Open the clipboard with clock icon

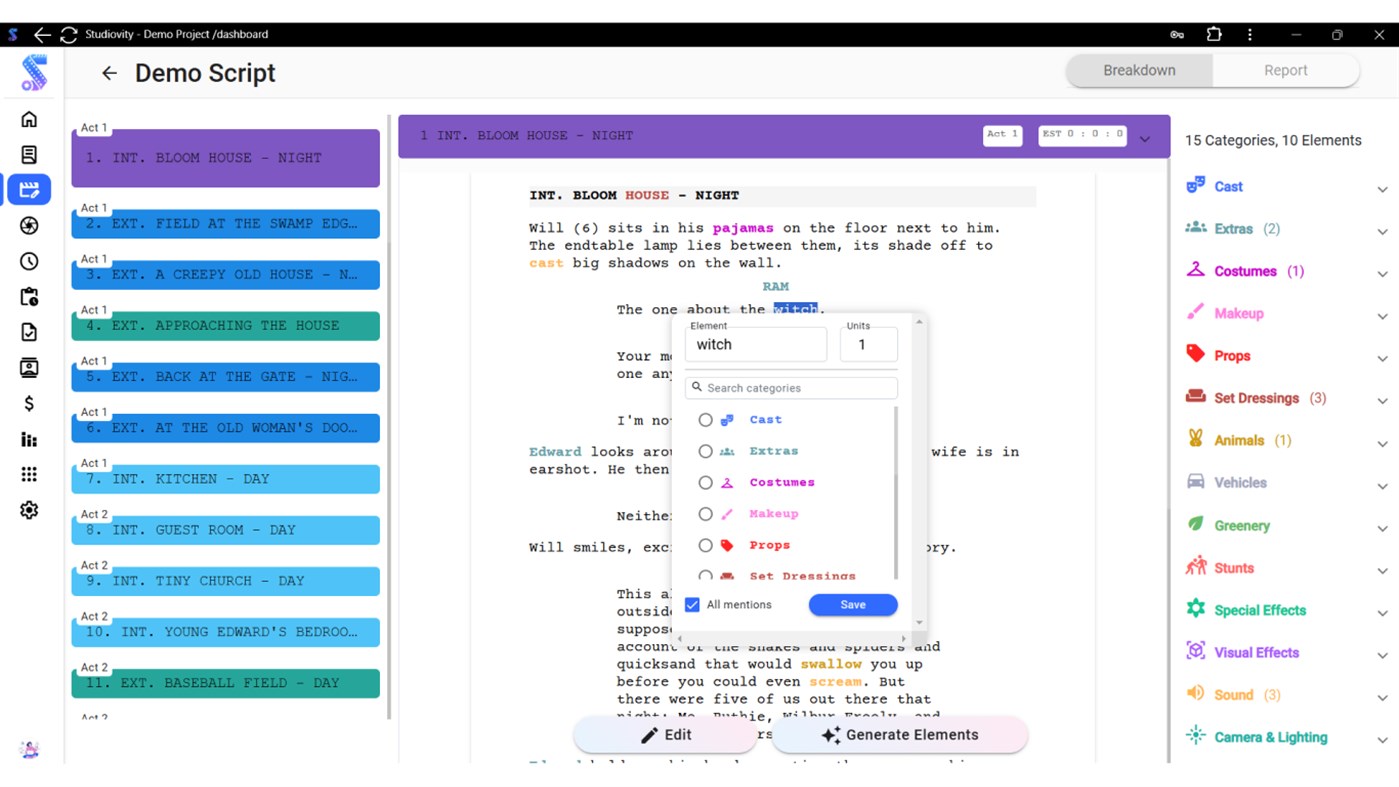(29, 297)
